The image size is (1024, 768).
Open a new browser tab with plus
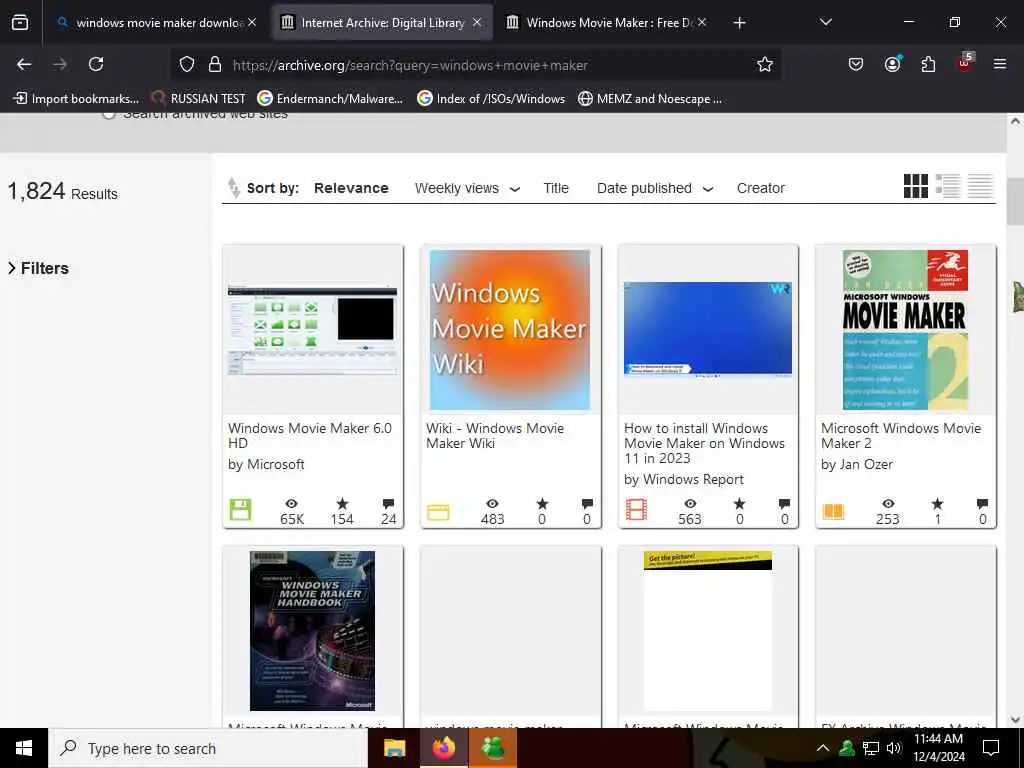[x=739, y=23]
